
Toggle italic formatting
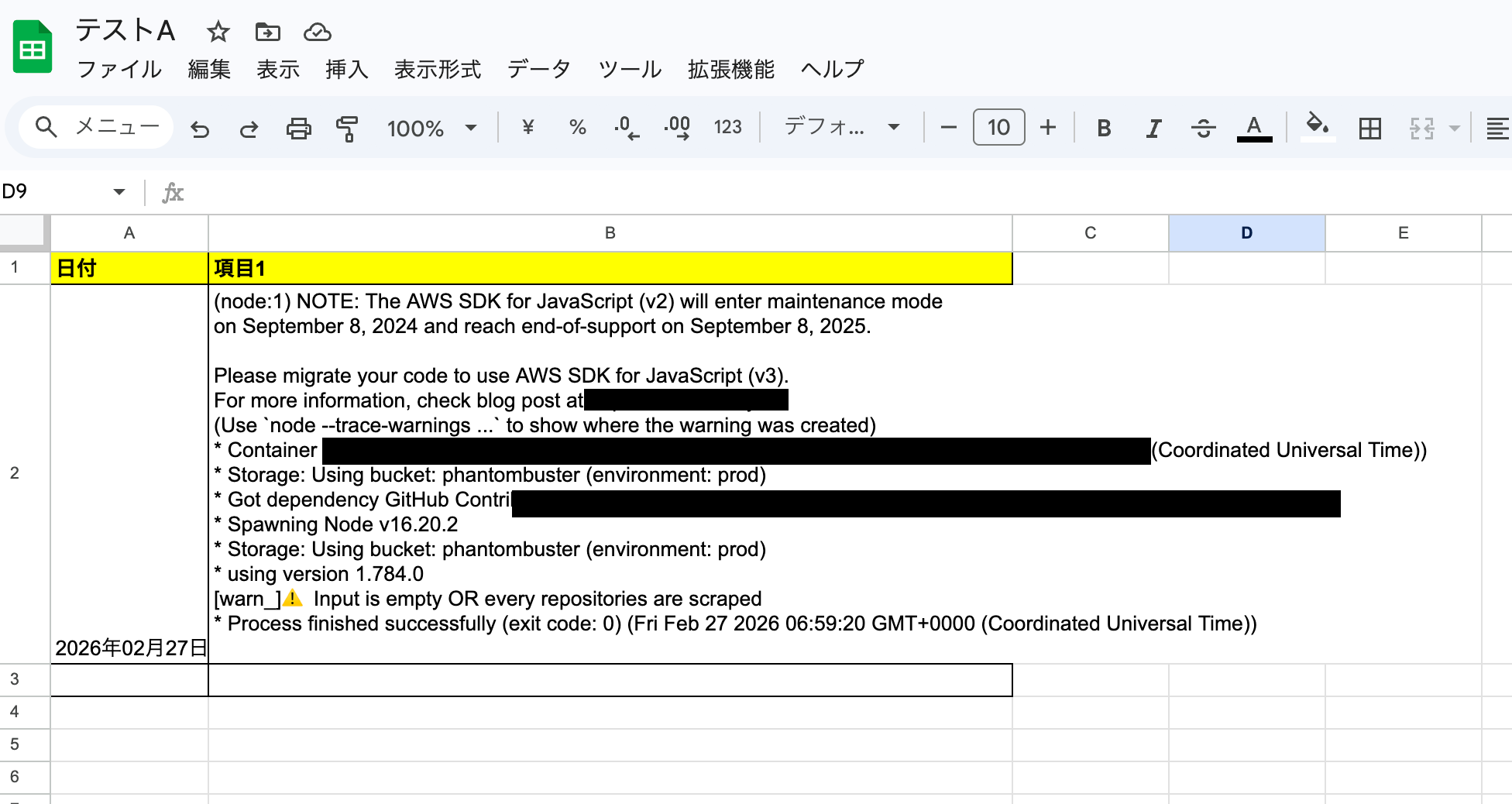(1154, 128)
